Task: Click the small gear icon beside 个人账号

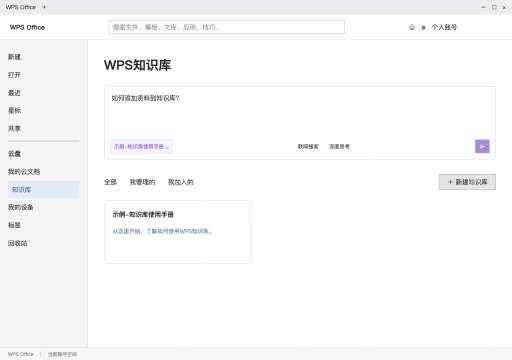Action: [423, 28]
